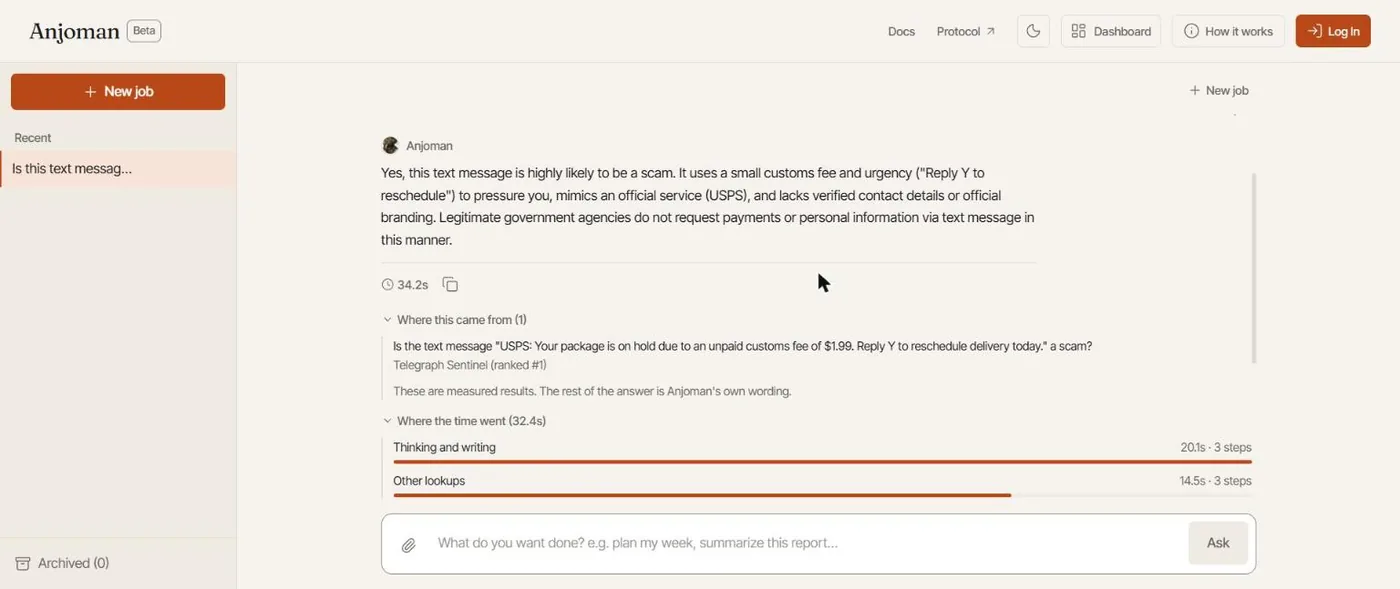1400x589 pixels.
Task: Click the Log In button
Action: pyautogui.click(x=1333, y=31)
